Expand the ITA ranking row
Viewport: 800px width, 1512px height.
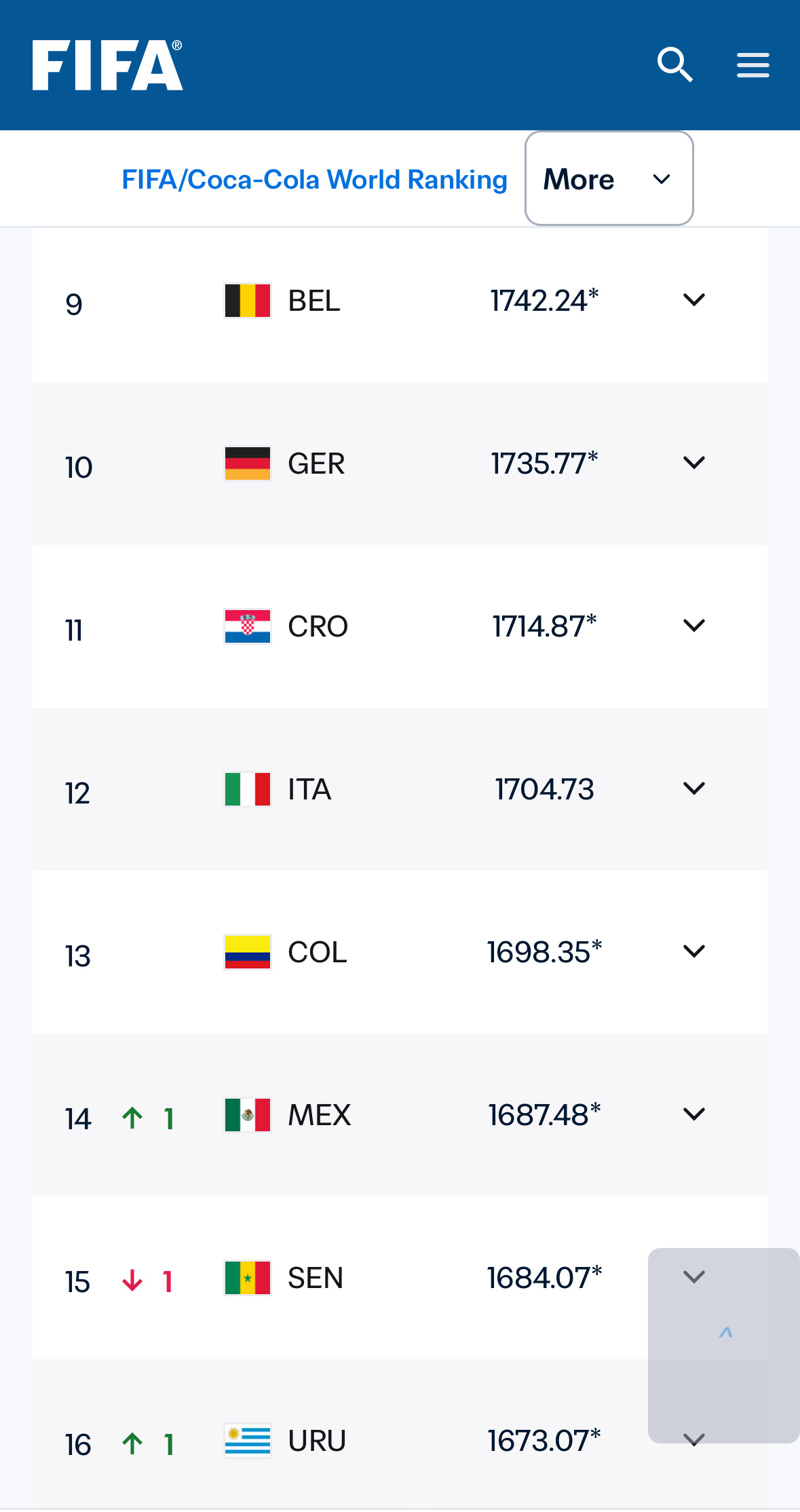[400, 789]
